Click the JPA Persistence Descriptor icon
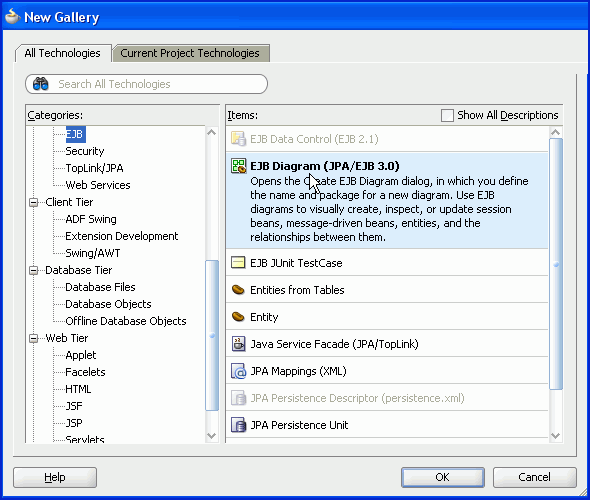This screenshot has width=590, height=500. pos(238,398)
